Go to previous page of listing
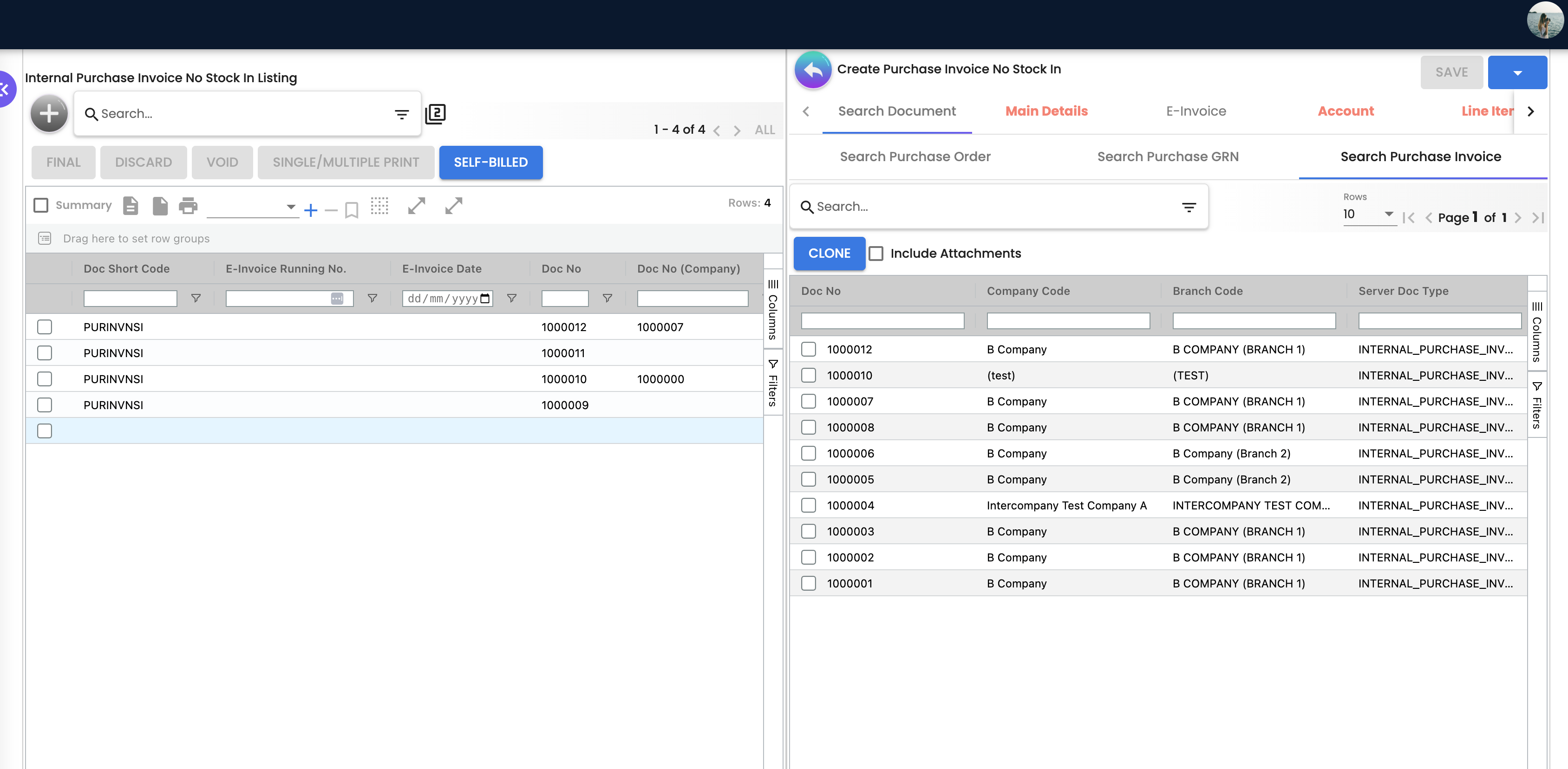1568x769 pixels. (717, 130)
